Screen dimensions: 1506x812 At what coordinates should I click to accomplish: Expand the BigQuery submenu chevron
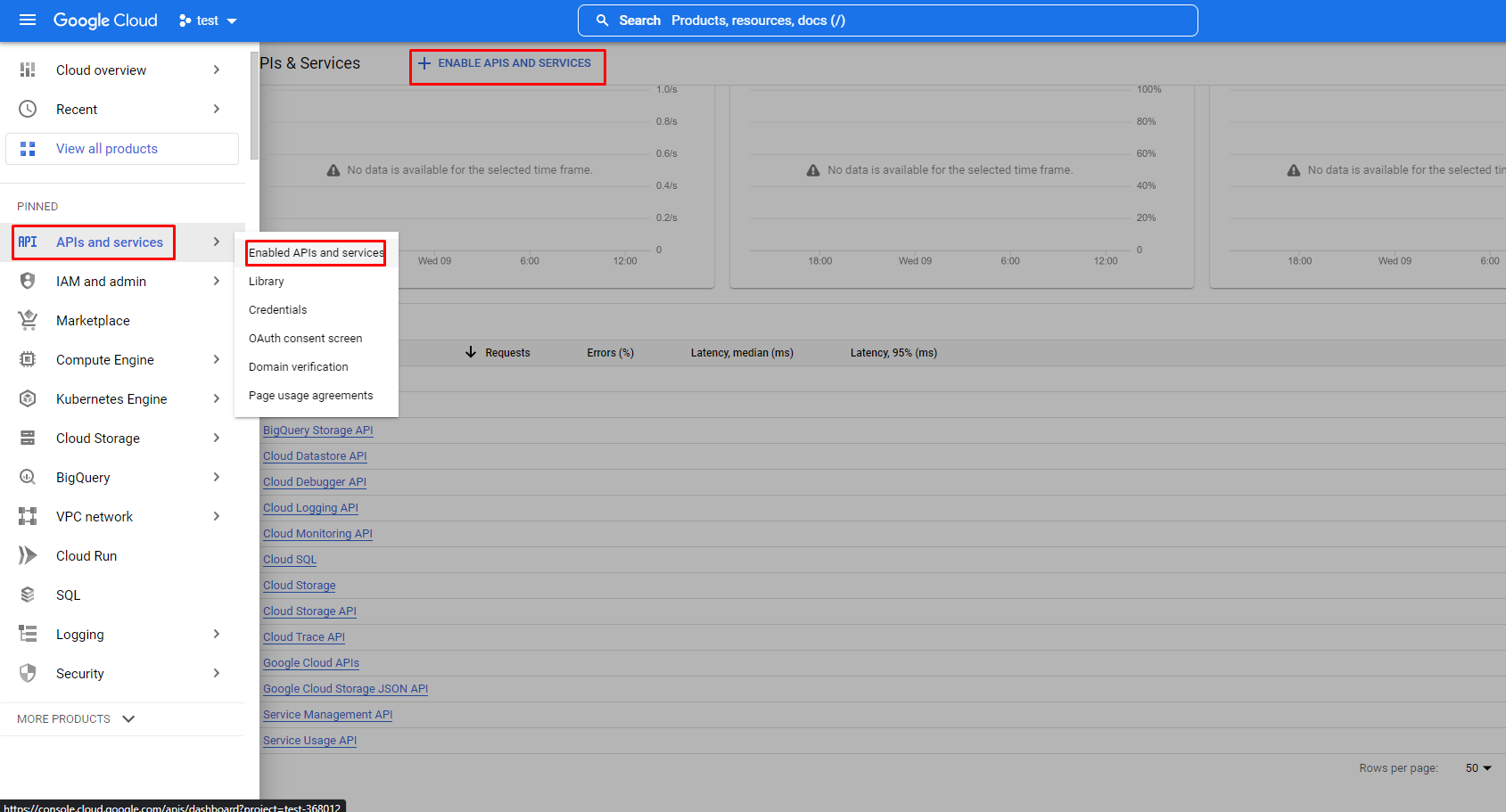pos(217,477)
